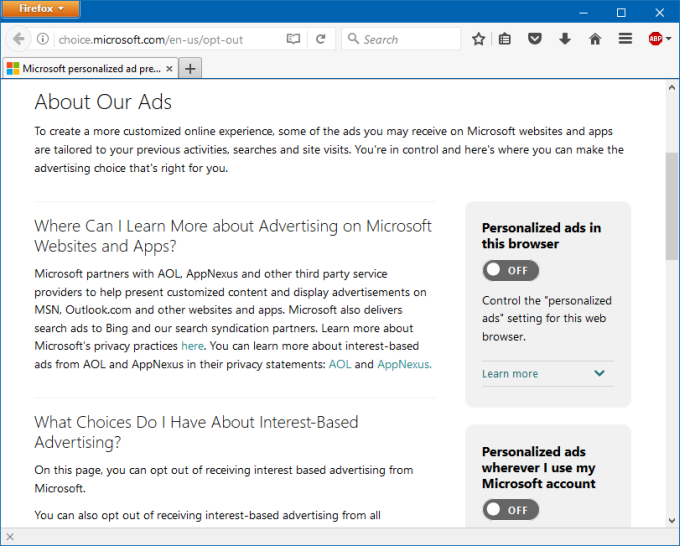
Task: Click the Microsoft logo tab favicon
Action: [13, 69]
